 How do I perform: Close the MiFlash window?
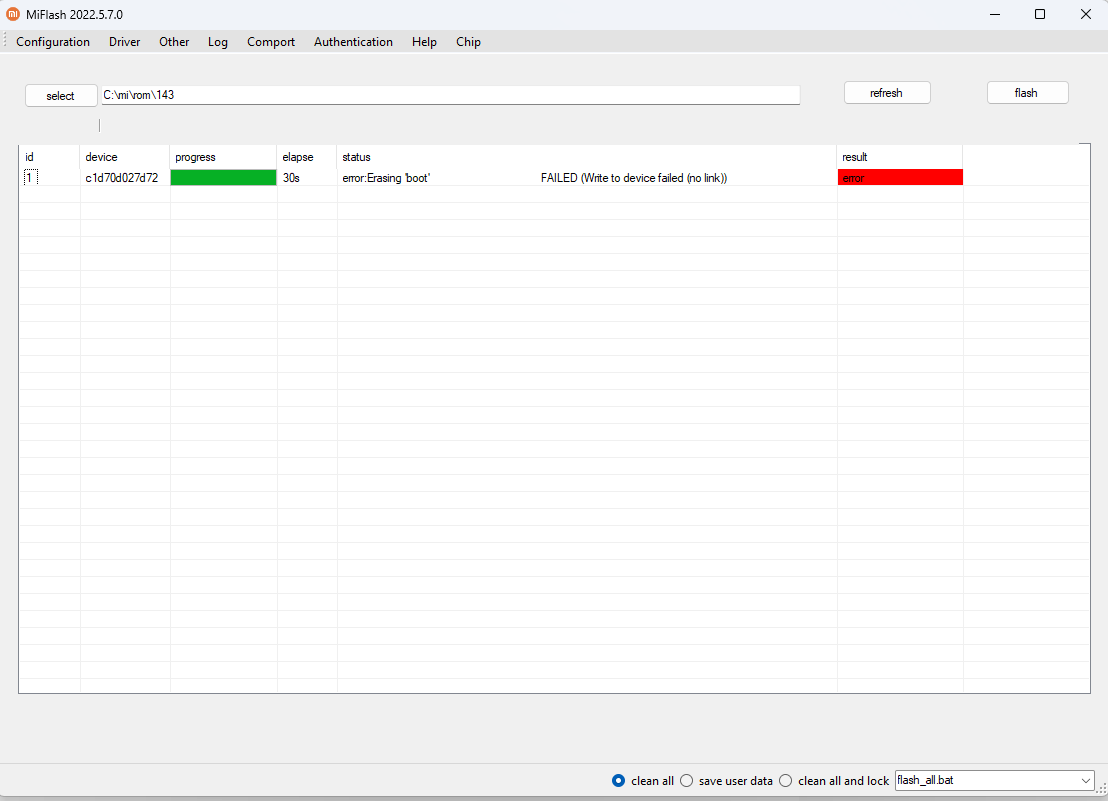(1085, 14)
